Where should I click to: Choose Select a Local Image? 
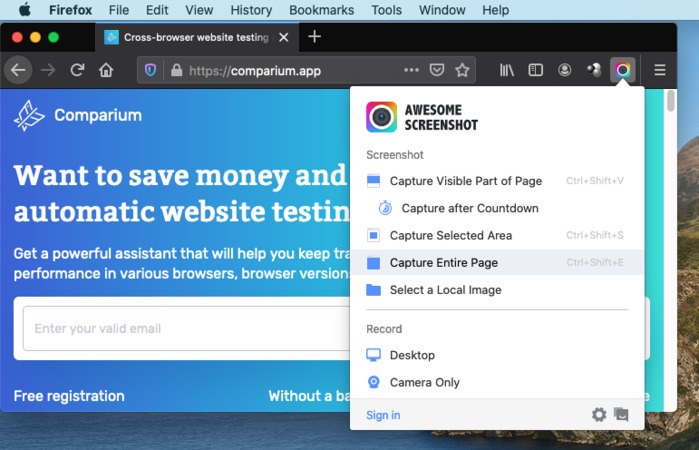497,290
